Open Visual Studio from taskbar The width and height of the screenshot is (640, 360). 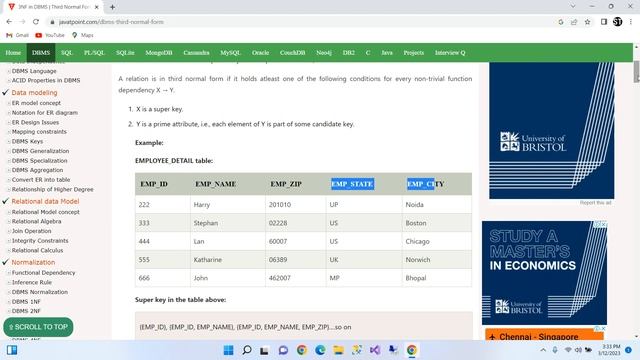tap(375, 350)
